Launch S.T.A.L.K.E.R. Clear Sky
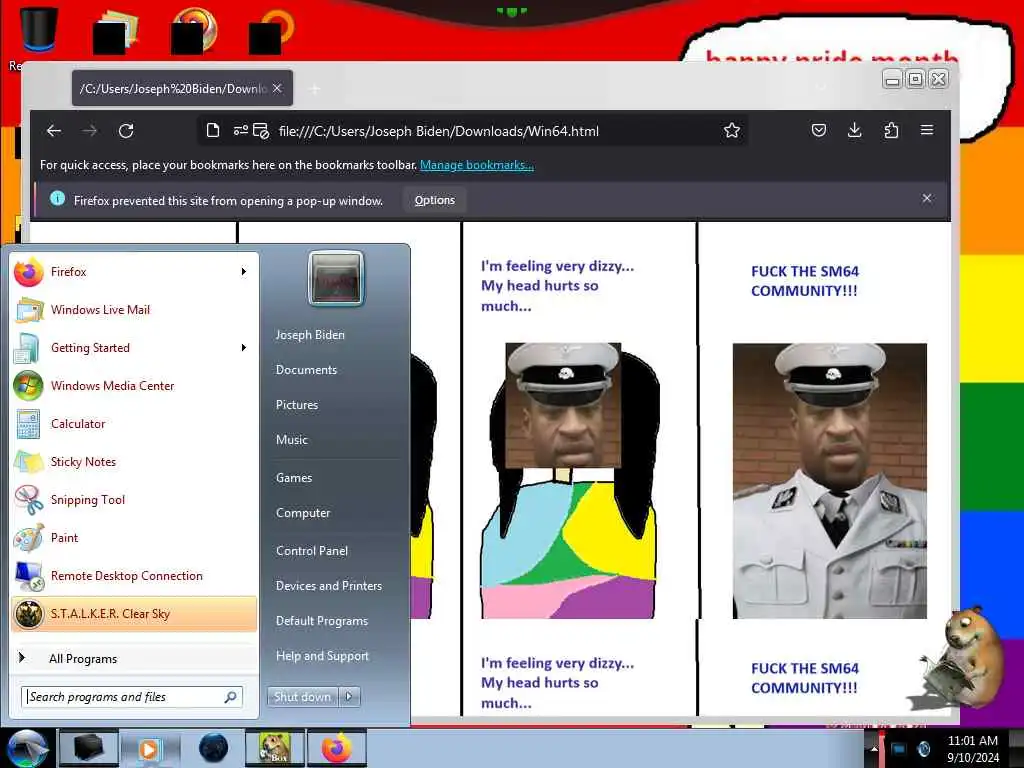Viewport: 1024px width, 768px height. [134, 614]
